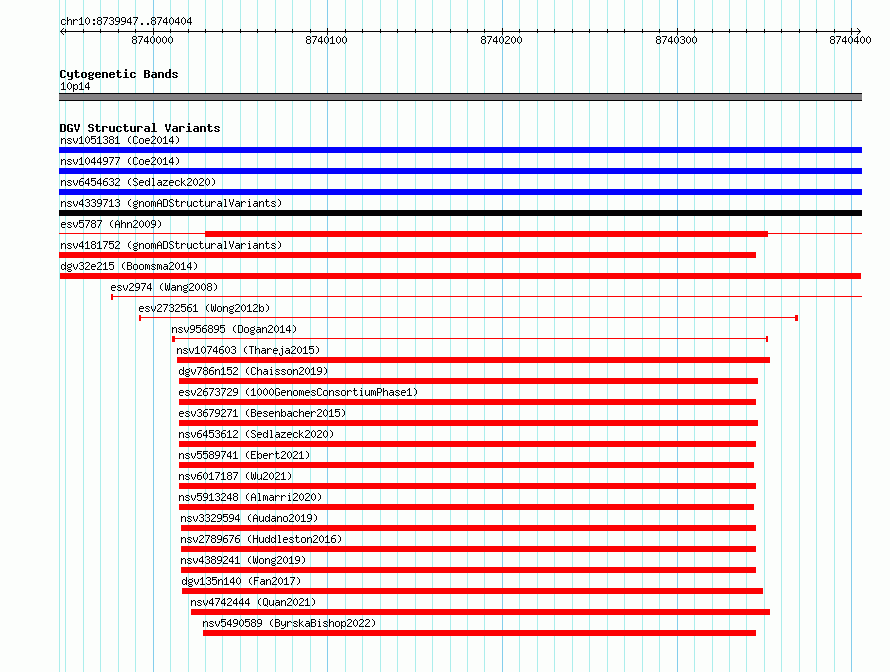The height and width of the screenshot is (672, 890).
Task: Click the nsv1051381 (Coe2014) blue variant bar
Action: (x=460, y=150)
